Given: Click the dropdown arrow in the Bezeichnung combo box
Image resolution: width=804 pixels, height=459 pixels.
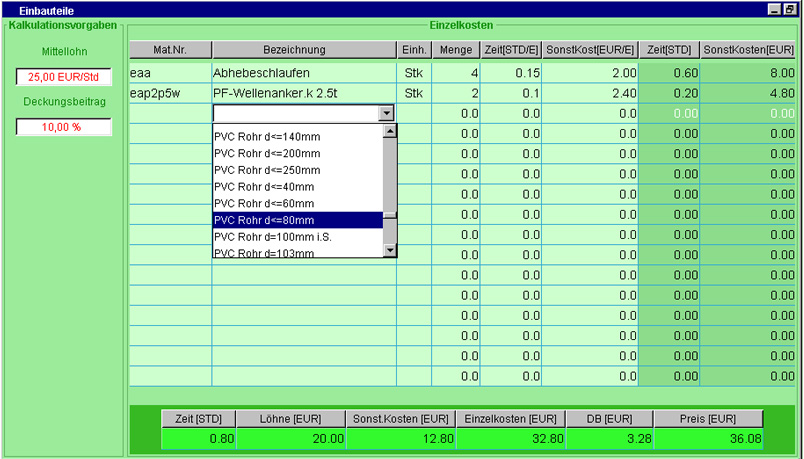Looking at the screenshot, I should (387, 114).
